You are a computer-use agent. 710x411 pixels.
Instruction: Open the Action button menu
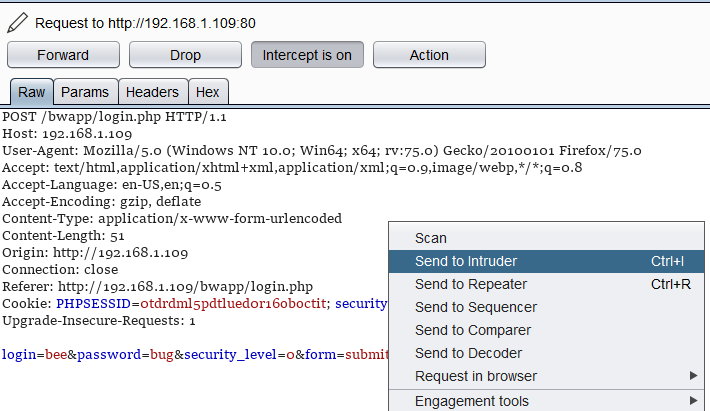pos(429,55)
